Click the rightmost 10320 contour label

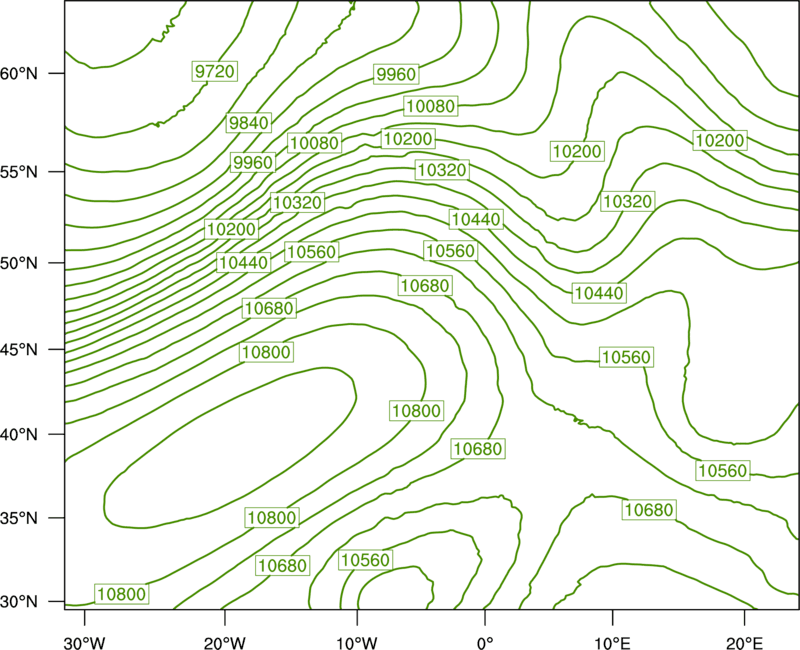pos(628,202)
